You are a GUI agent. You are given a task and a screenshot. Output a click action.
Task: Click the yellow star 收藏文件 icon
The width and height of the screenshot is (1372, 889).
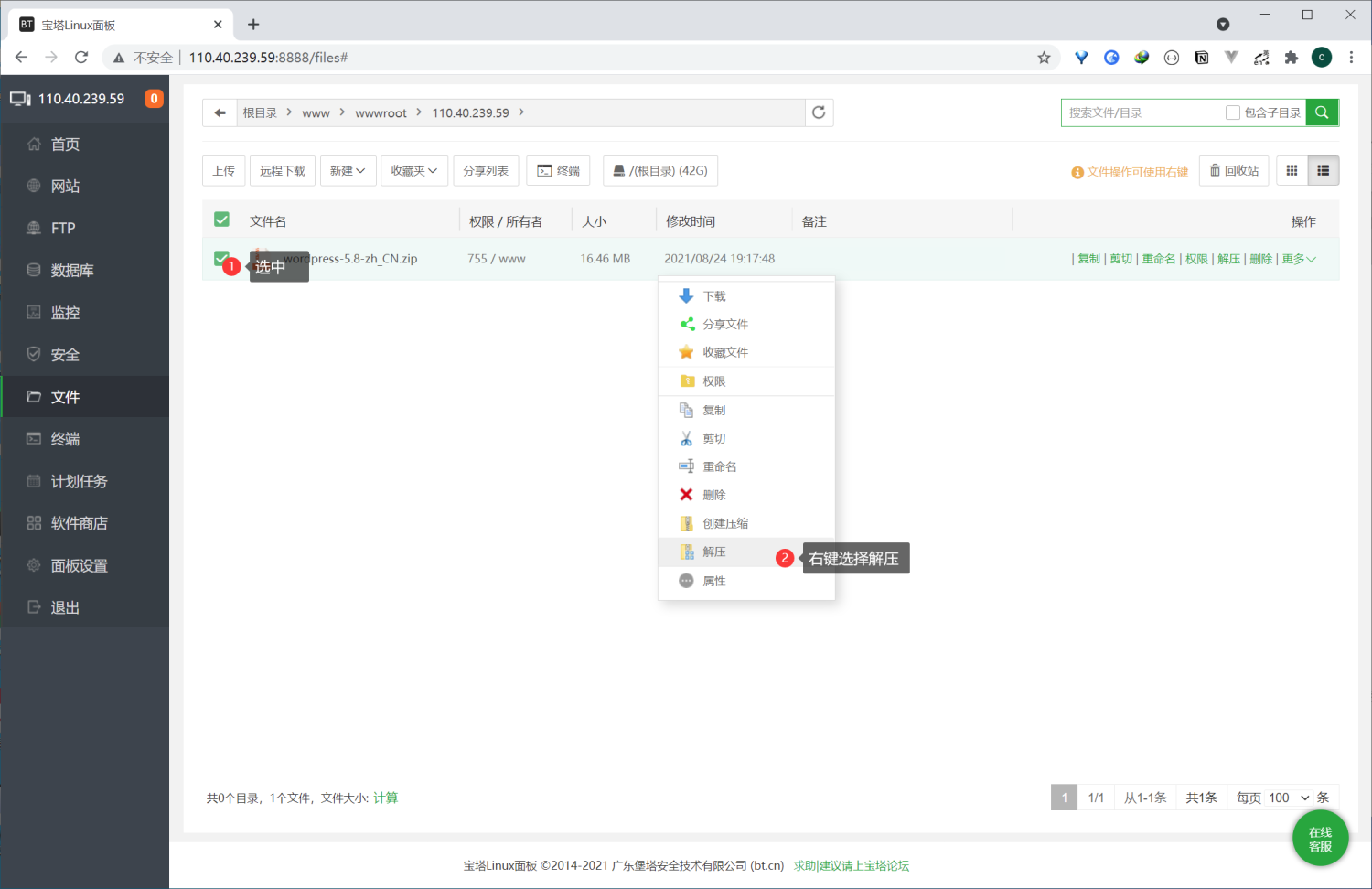(686, 352)
